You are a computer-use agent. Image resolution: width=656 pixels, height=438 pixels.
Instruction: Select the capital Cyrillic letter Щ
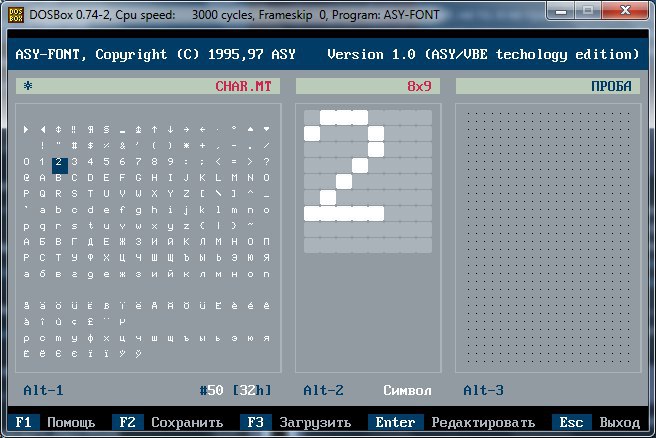tap(170, 258)
